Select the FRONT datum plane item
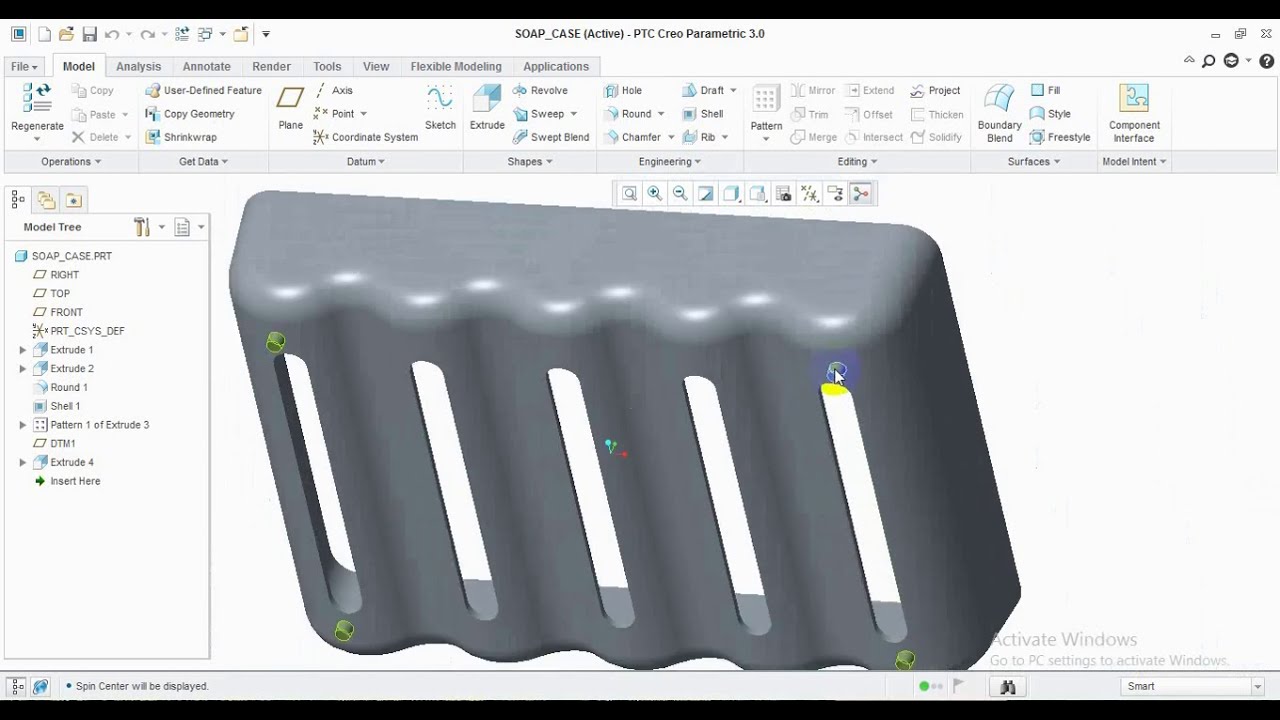This screenshot has width=1280, height=720. coord(58,312)
